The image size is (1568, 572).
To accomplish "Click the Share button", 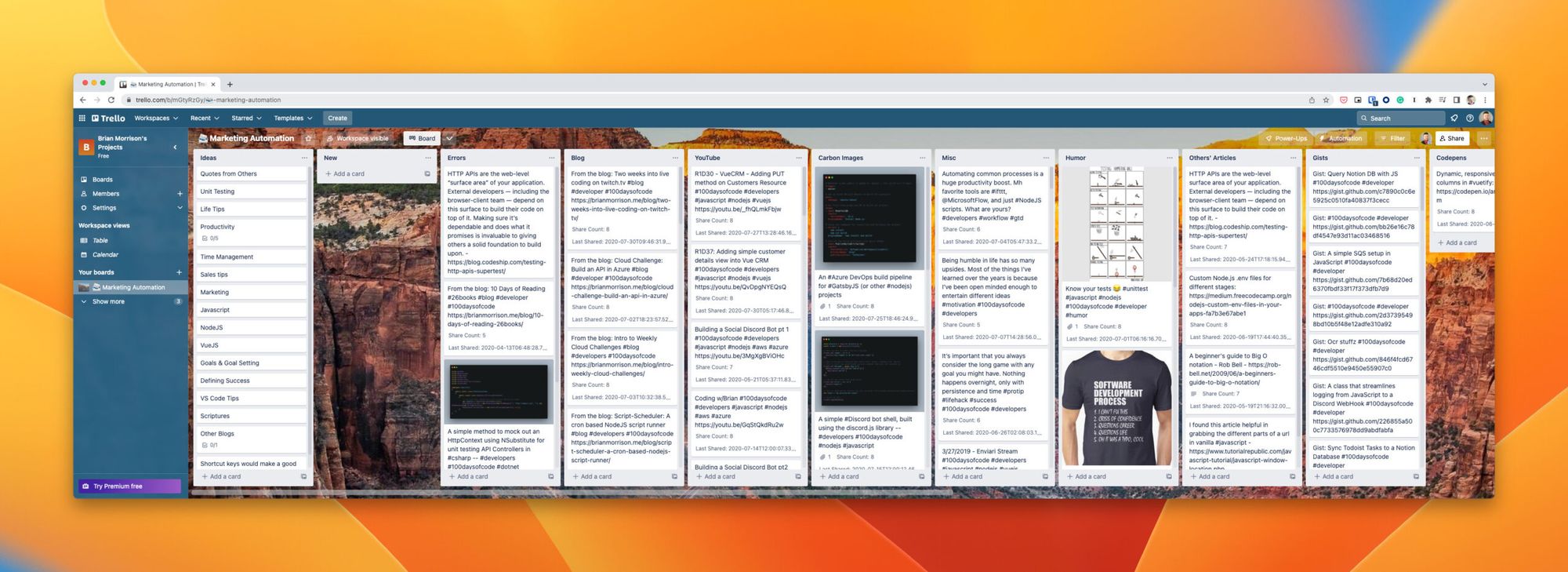I will pyautogui.click(x=1452, y=138).
